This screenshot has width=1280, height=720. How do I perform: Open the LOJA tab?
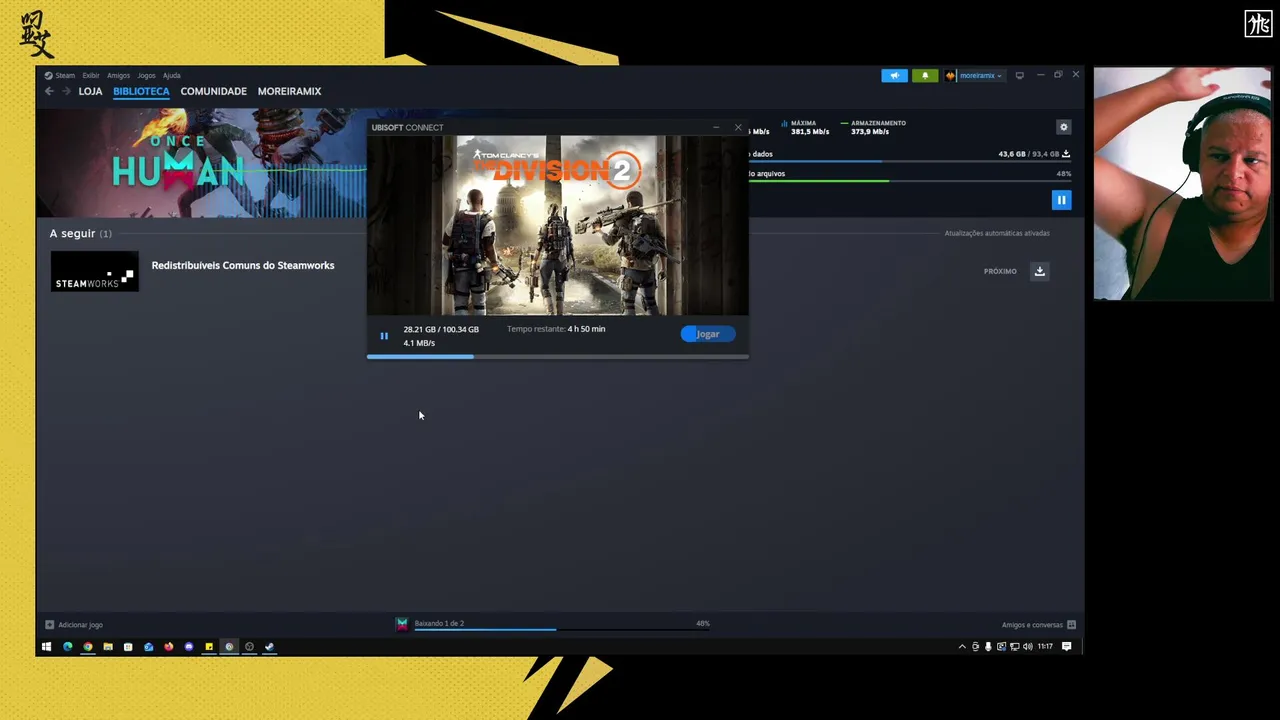[x=90, y=91]
